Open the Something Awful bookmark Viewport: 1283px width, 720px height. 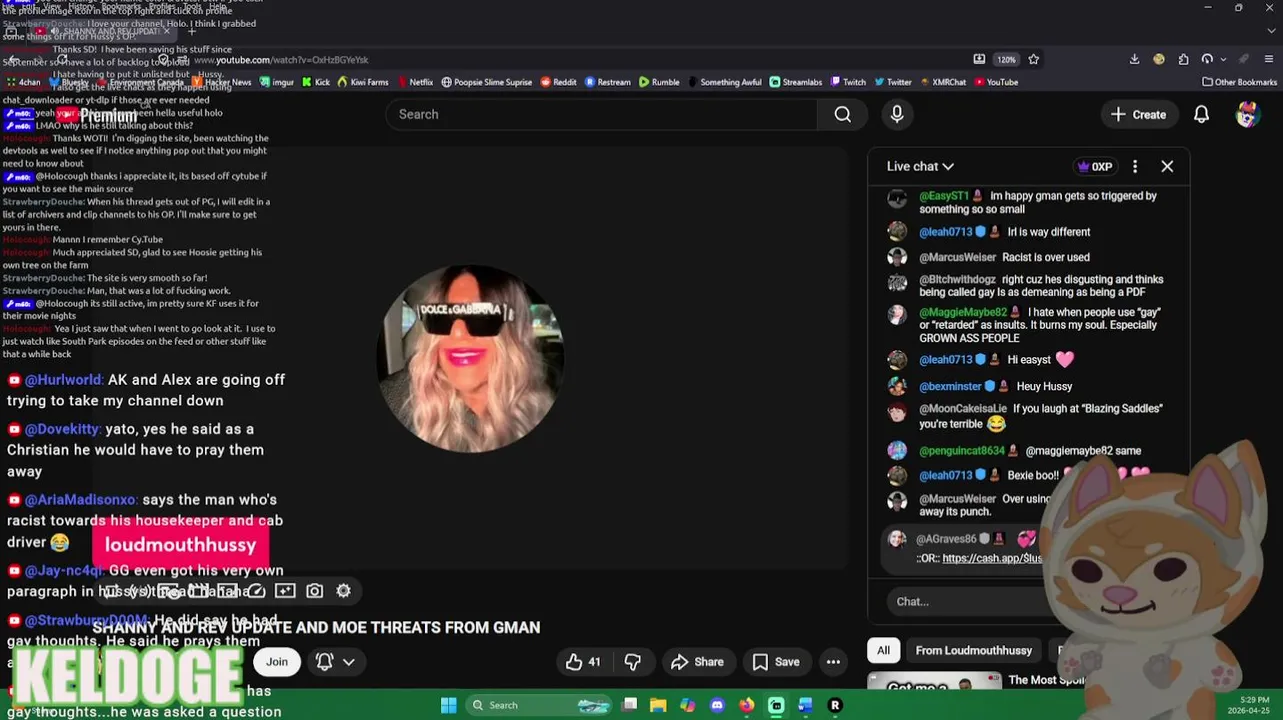click(724, 82)
